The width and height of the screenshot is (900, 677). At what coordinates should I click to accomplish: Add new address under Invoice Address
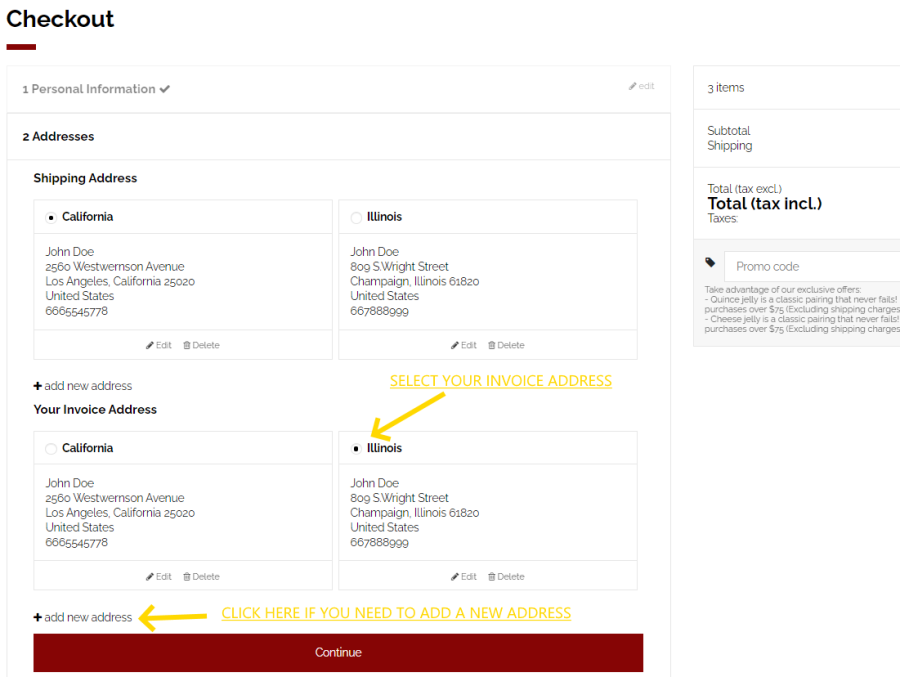point(83,617)
